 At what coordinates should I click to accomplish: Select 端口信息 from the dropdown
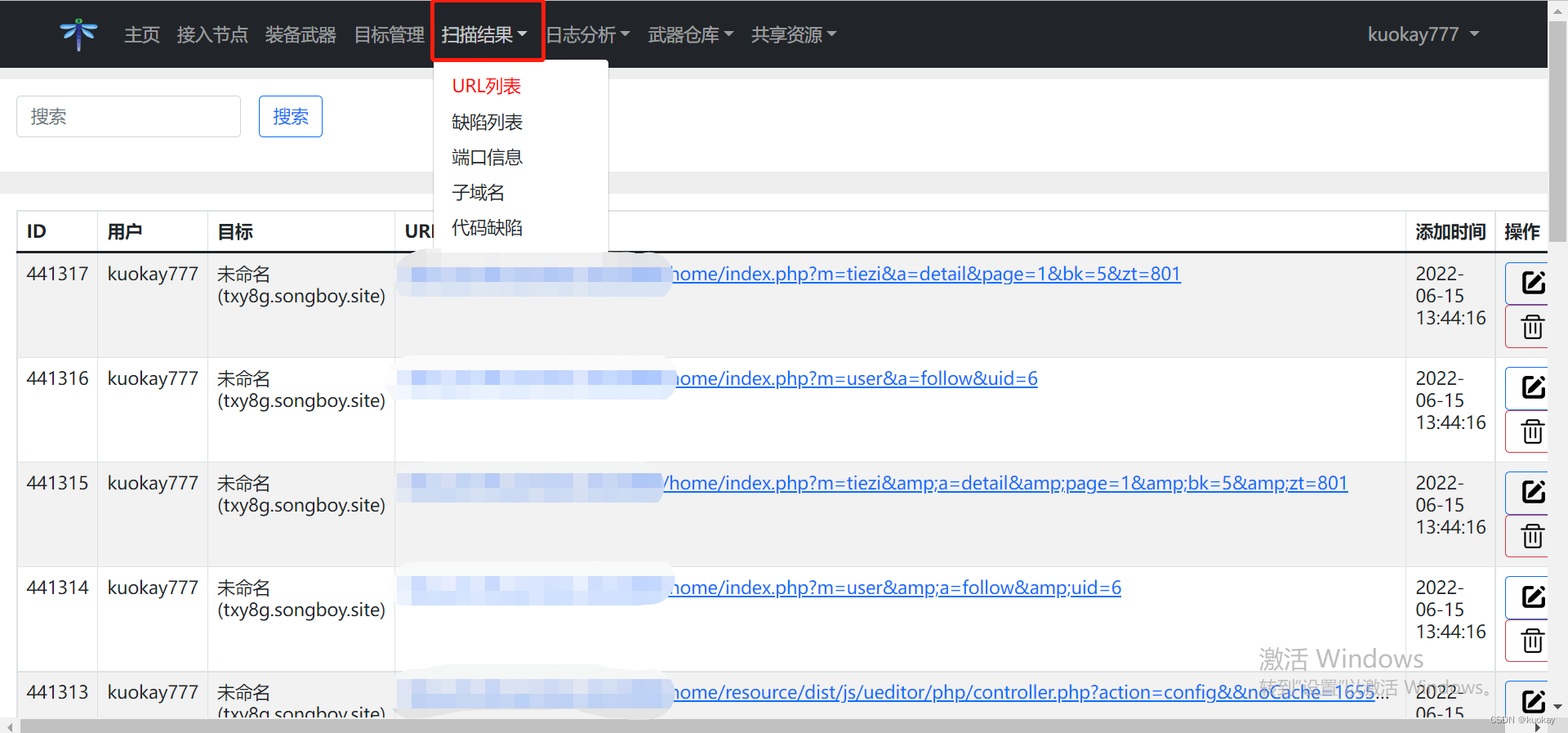[487, 157]
